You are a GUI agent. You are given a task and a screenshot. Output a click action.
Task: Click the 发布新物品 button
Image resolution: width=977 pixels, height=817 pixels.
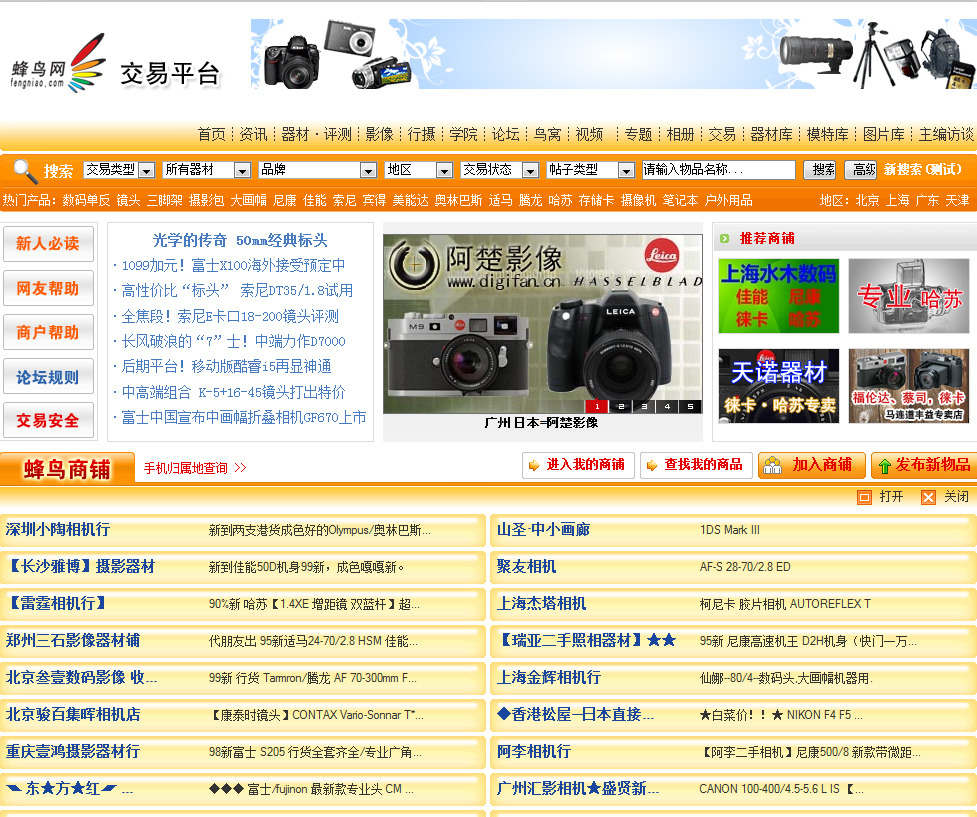click(x=925, y=465)
